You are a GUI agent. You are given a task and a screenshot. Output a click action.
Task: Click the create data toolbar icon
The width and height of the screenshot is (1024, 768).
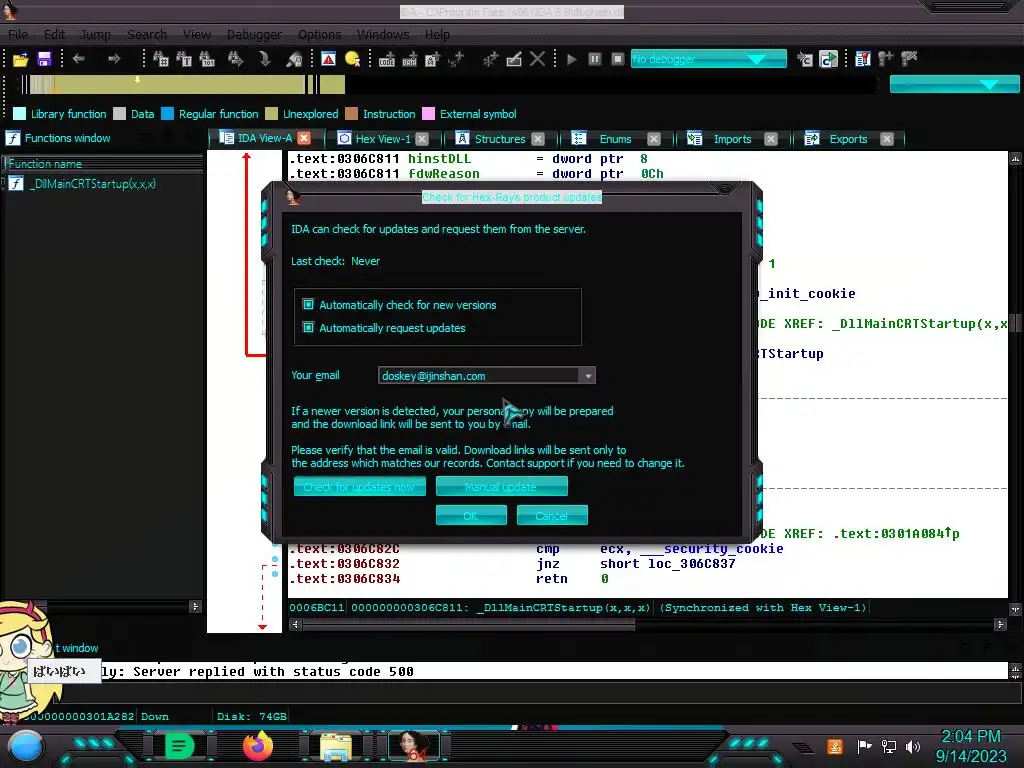(x=409, y=59)
